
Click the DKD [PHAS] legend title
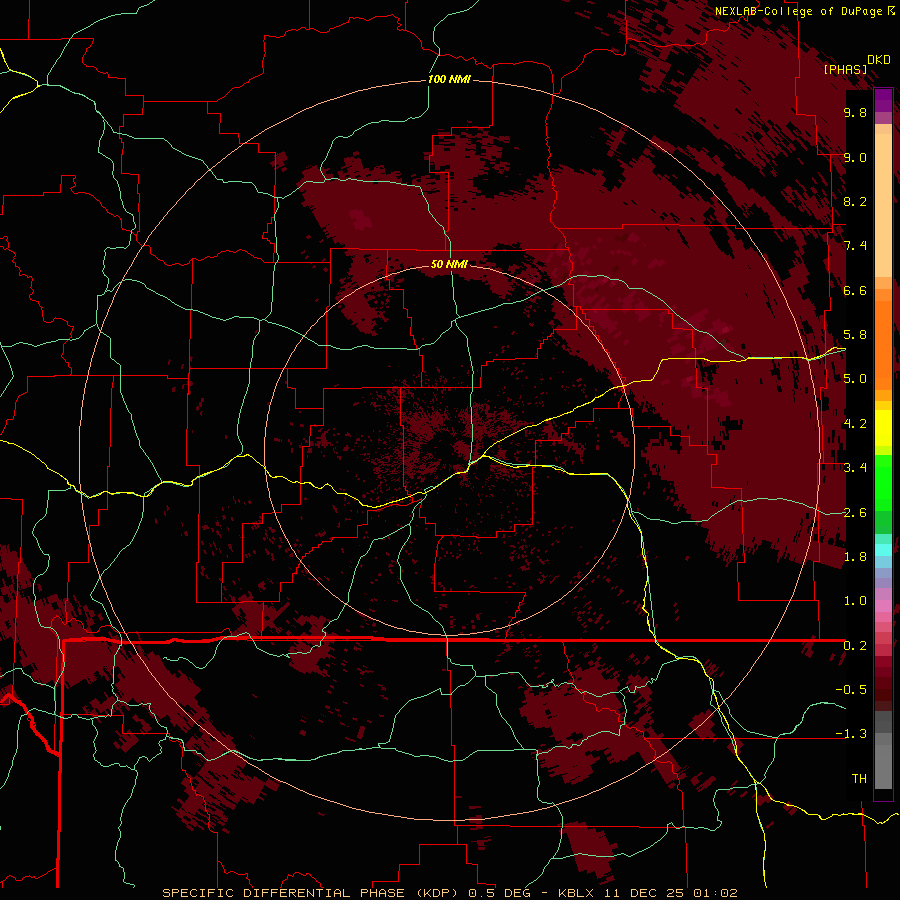[x=856, y=64]
